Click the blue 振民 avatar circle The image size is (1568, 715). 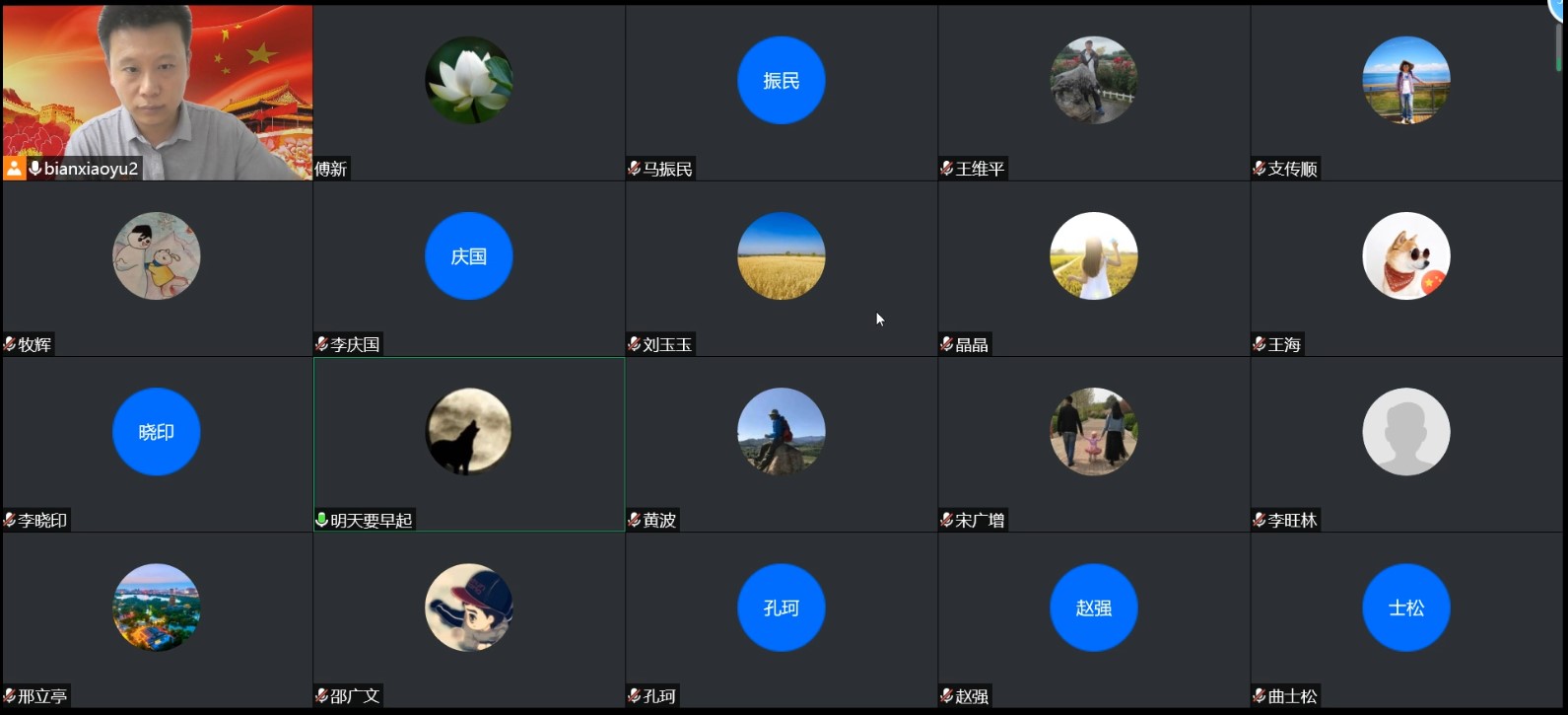click(x=781, y=80)
